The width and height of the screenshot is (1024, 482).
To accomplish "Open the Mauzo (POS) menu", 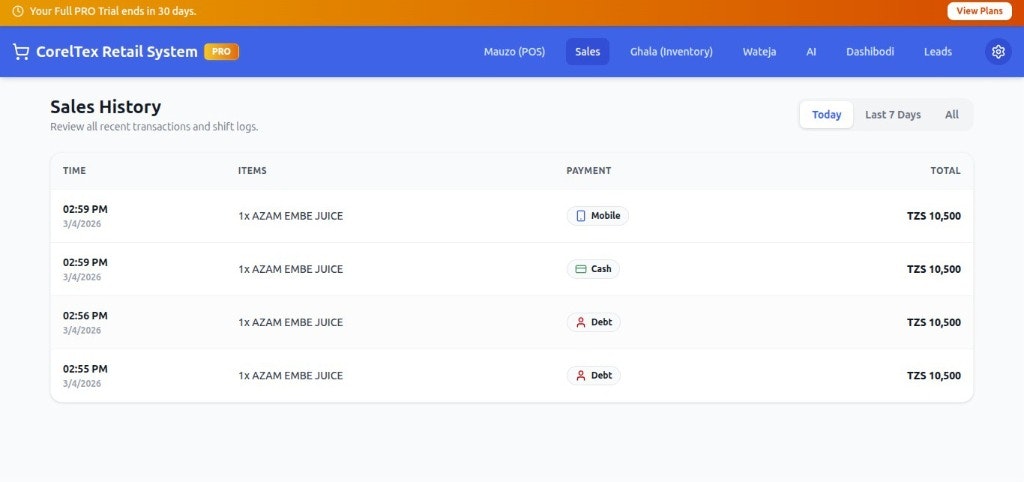I will [x=515, y=52].
